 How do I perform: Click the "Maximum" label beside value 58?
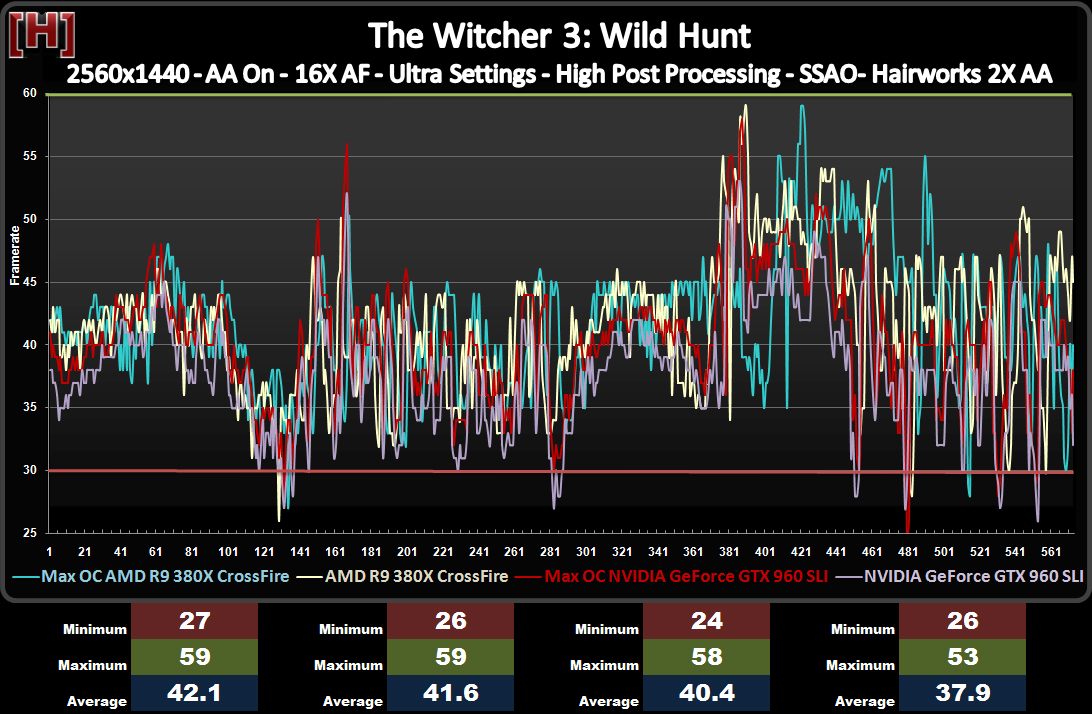604,665
